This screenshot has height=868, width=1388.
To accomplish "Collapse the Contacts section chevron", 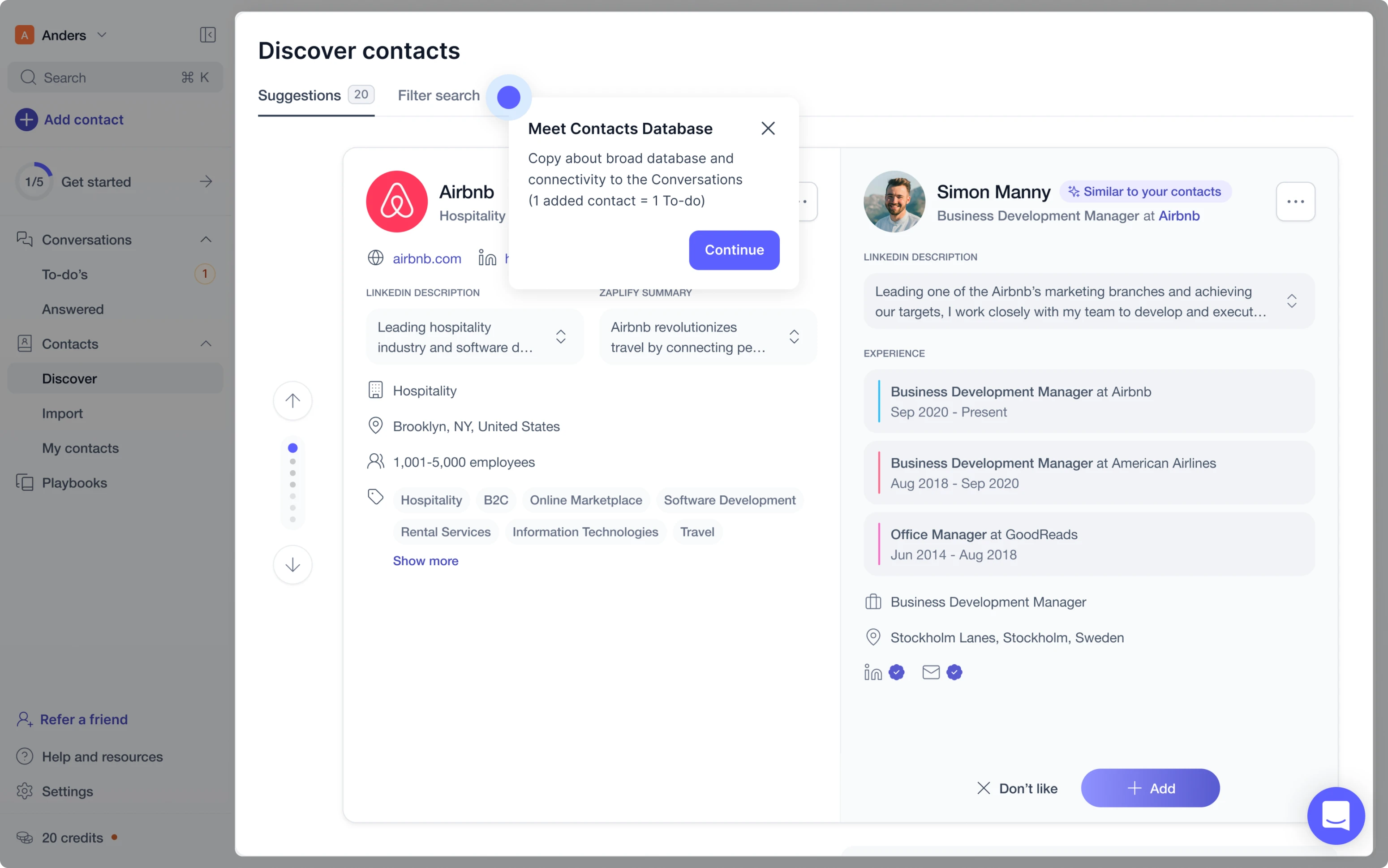I will point(205,344).
